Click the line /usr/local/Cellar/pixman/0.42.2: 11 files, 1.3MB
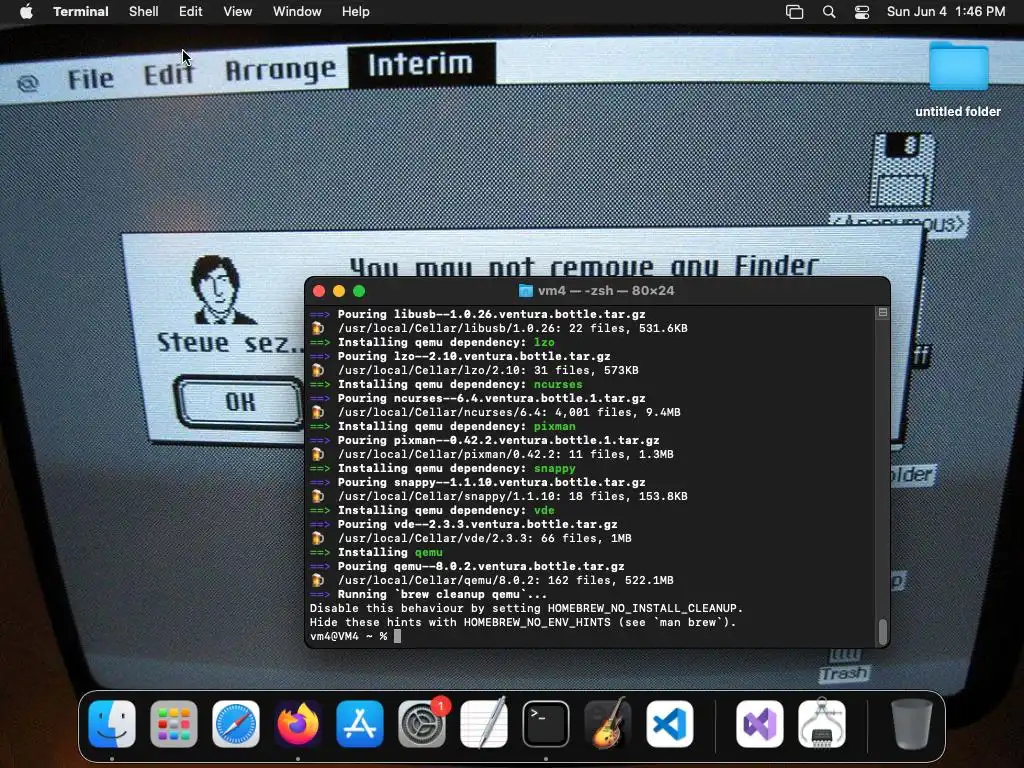This screenshot has height=768, width=1024. point(505,455)
